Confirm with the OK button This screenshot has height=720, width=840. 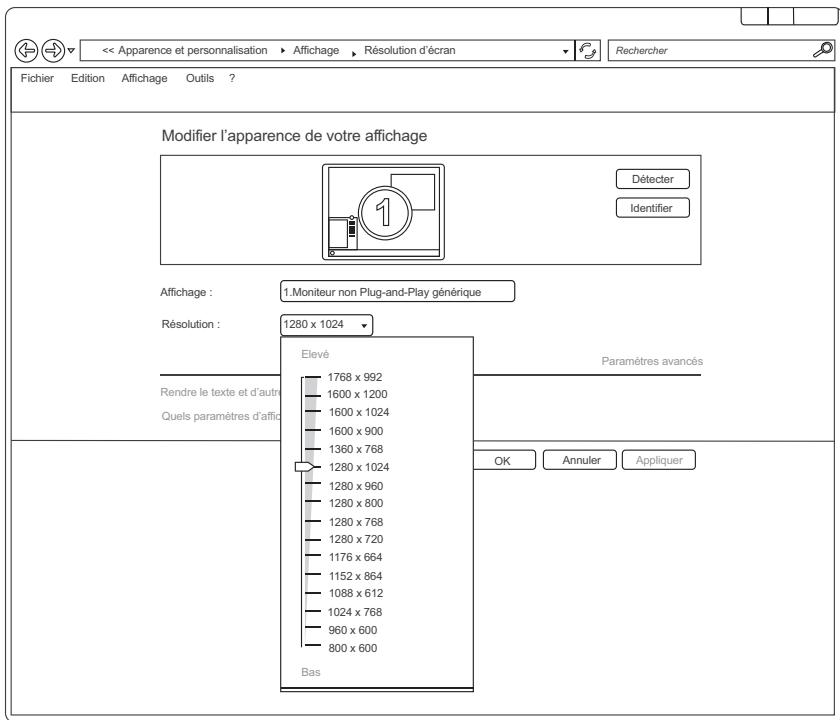click(504, 461)
